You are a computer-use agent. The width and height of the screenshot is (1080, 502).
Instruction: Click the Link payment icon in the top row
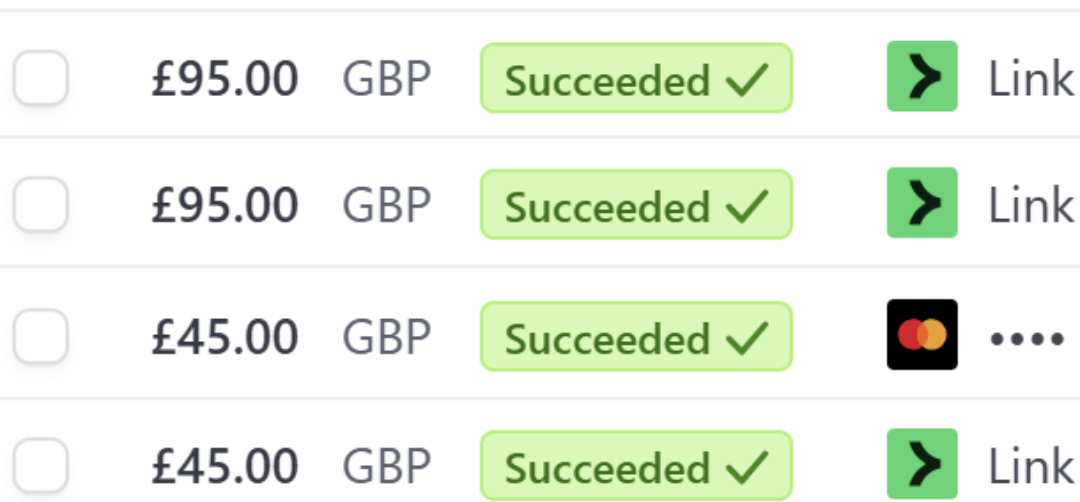922,76
